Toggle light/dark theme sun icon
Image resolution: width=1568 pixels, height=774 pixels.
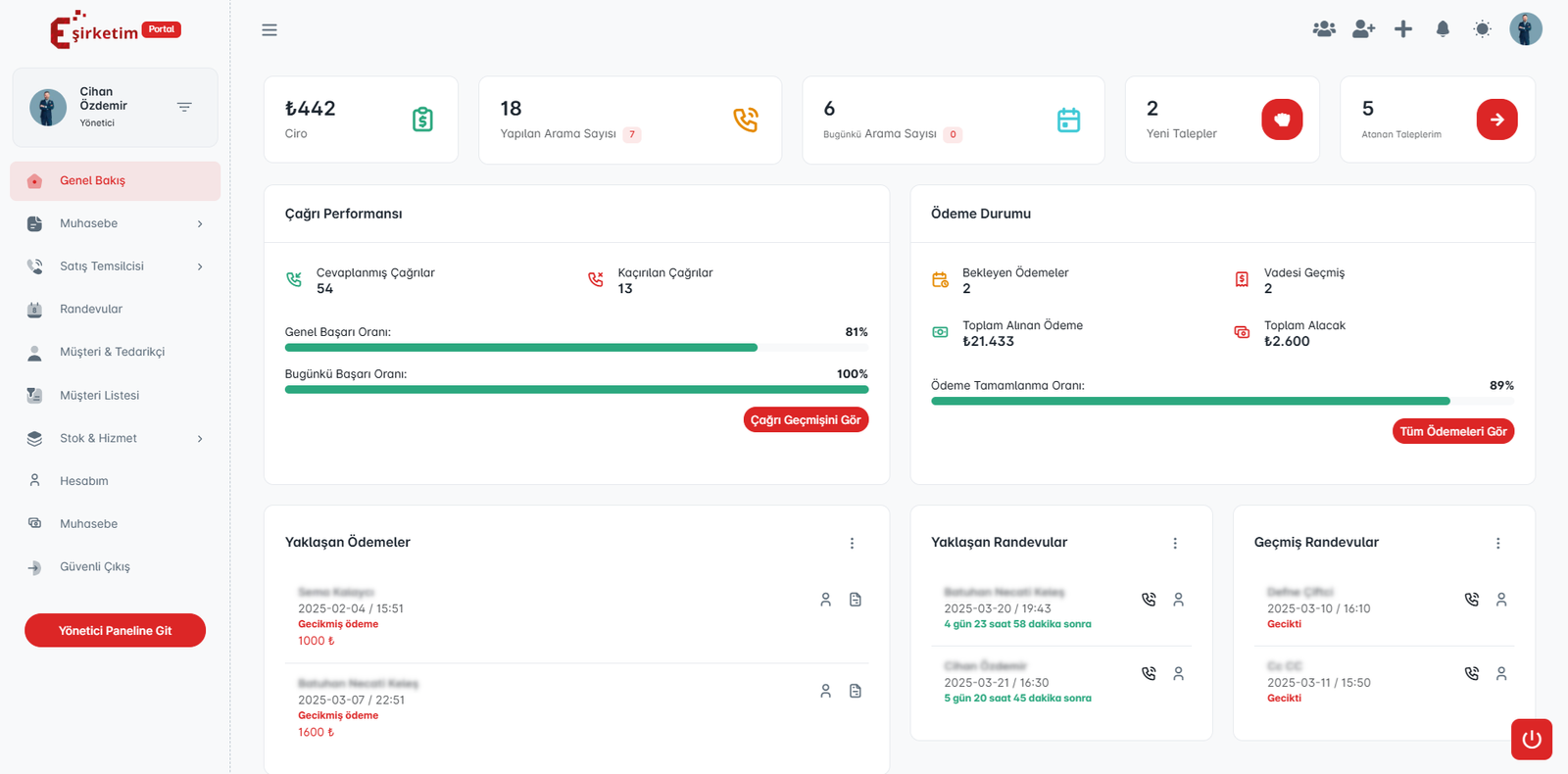[x=1482, y=29]
